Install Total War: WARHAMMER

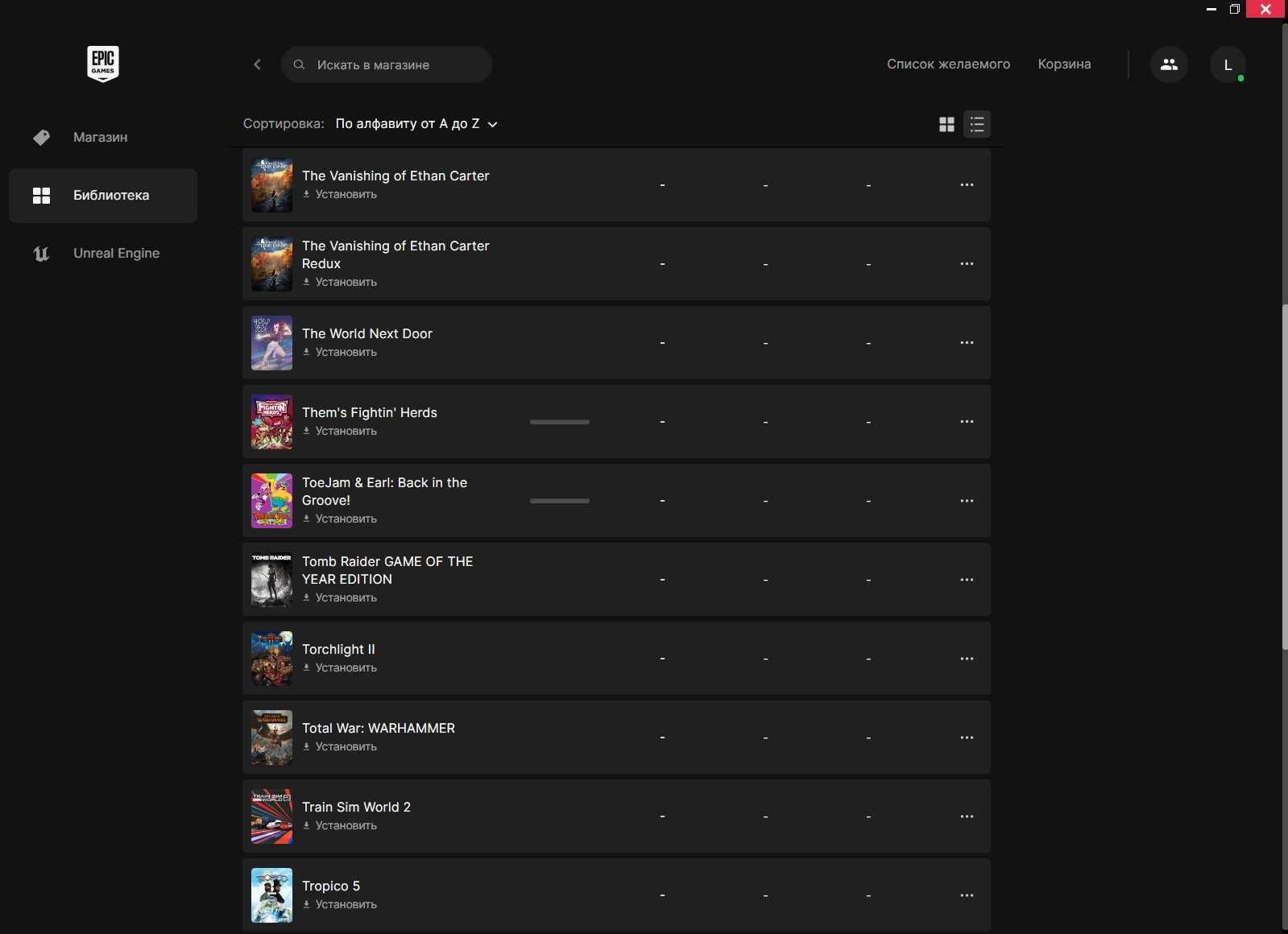click(x=340, y=746)
